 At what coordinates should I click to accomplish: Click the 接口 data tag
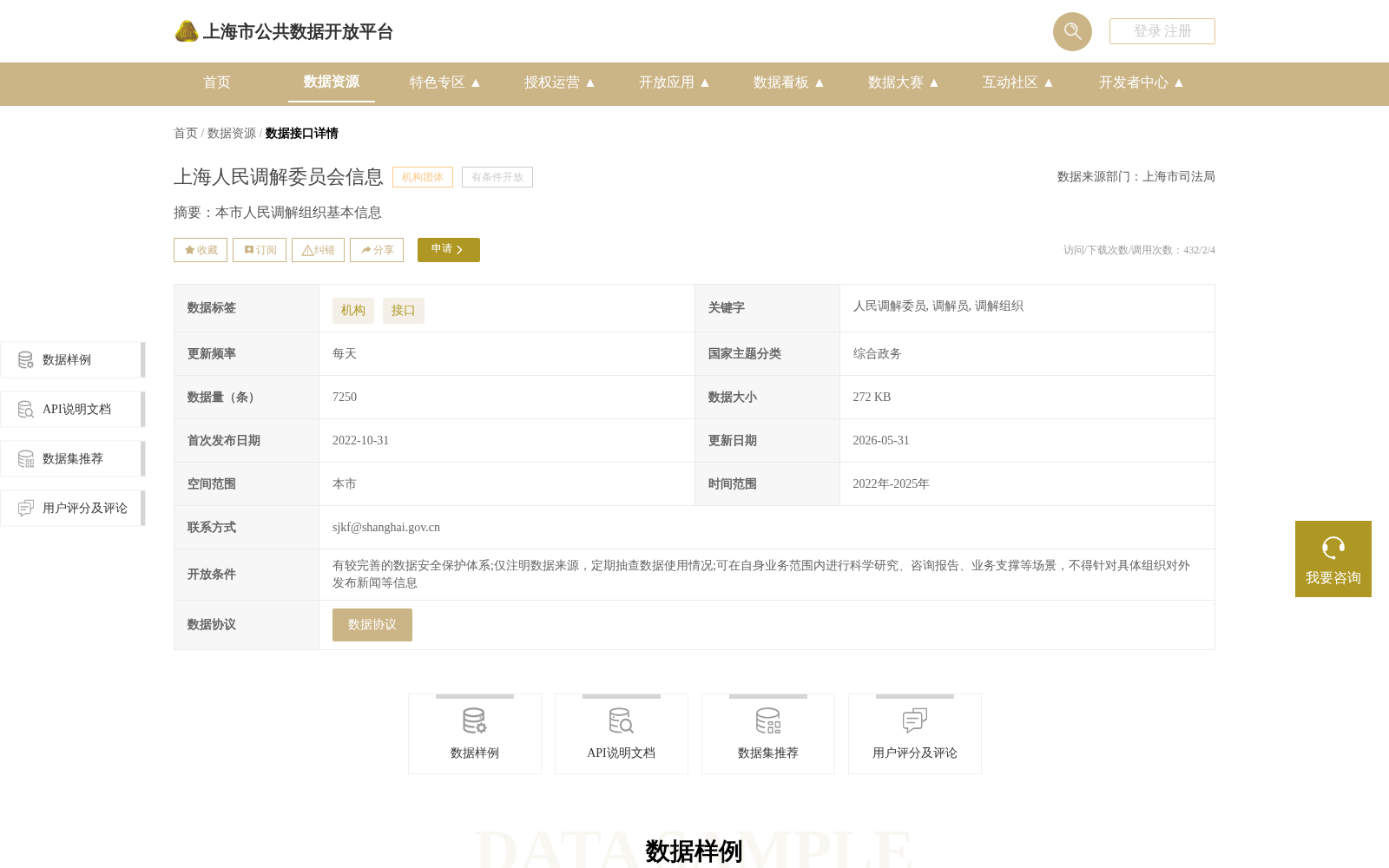(404, 311)
